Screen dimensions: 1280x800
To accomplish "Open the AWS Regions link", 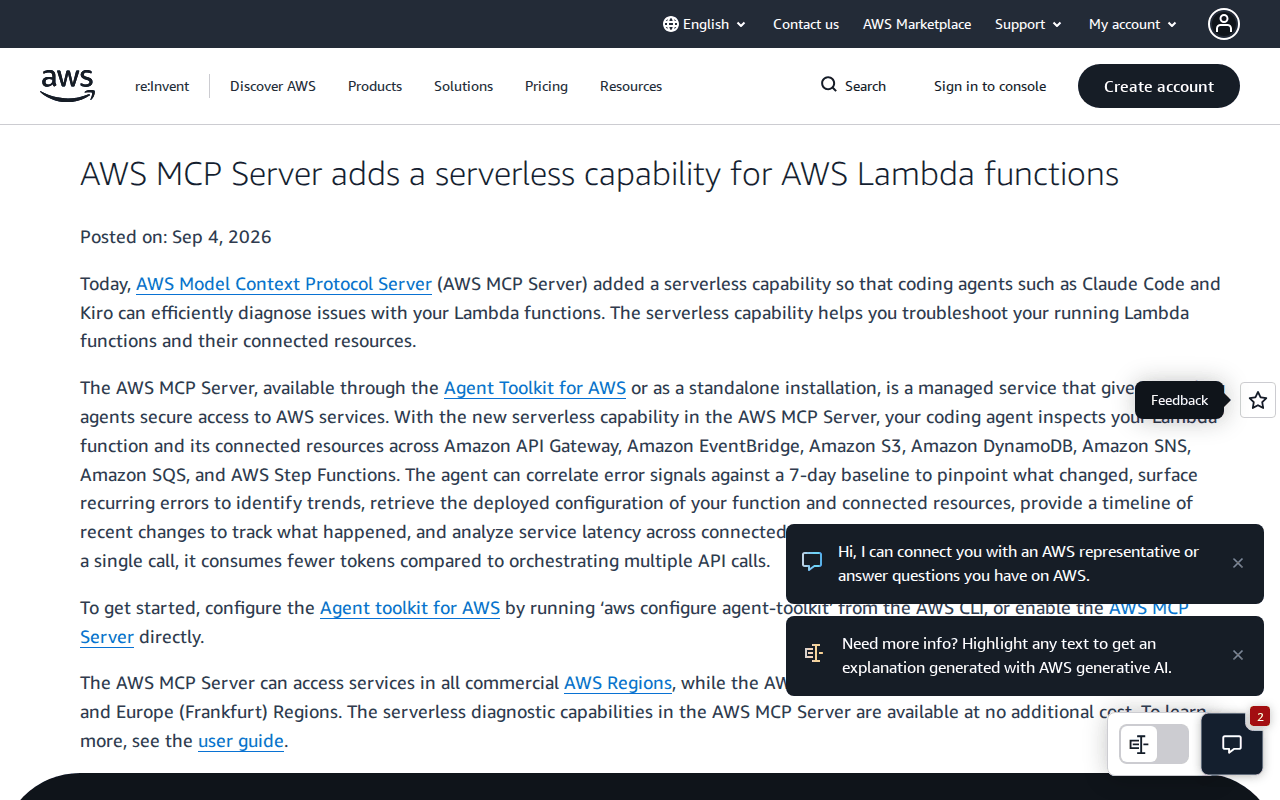I will pyautogui.click(x=618, y=683).
